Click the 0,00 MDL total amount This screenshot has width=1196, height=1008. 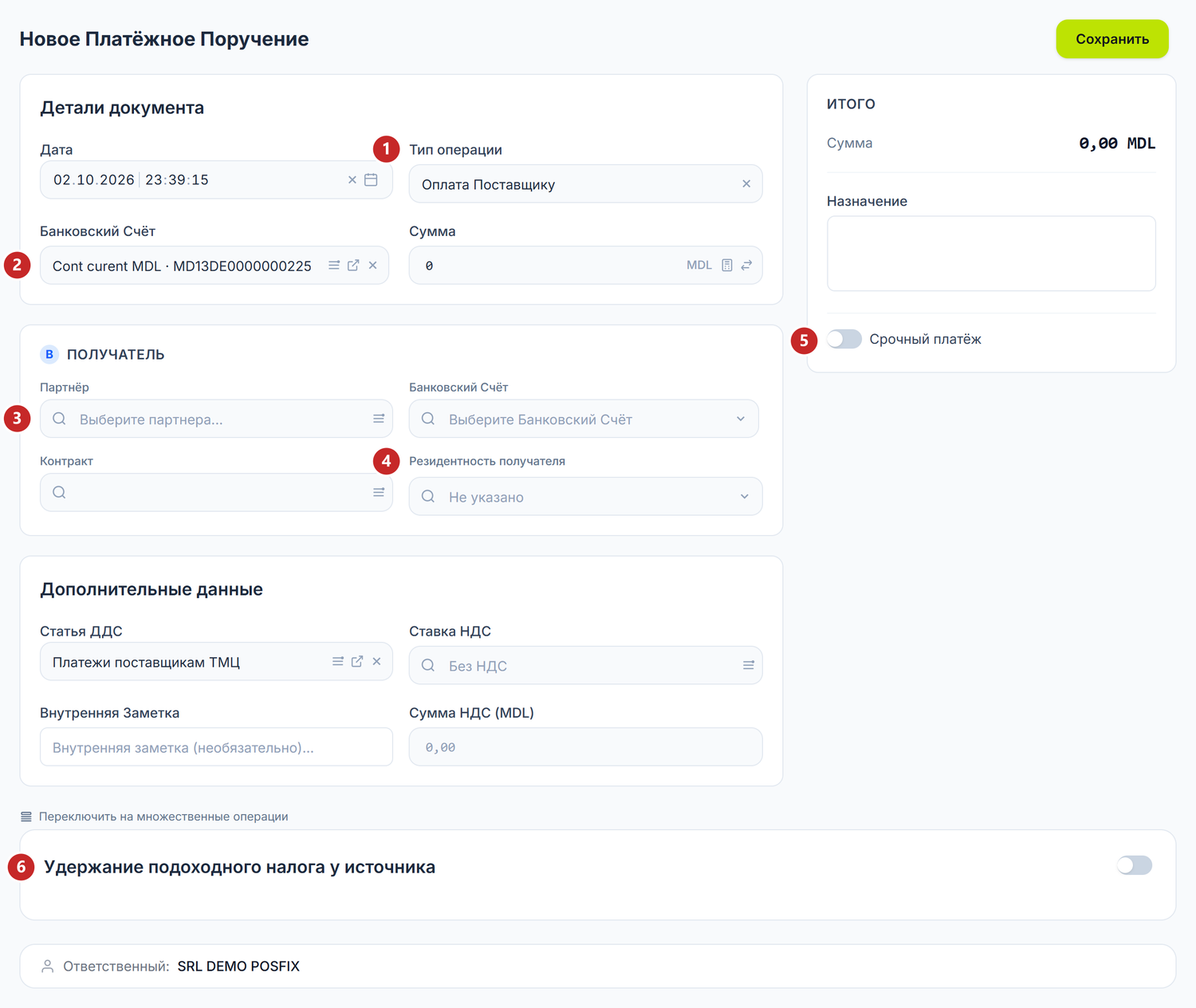click(1117, 144)
